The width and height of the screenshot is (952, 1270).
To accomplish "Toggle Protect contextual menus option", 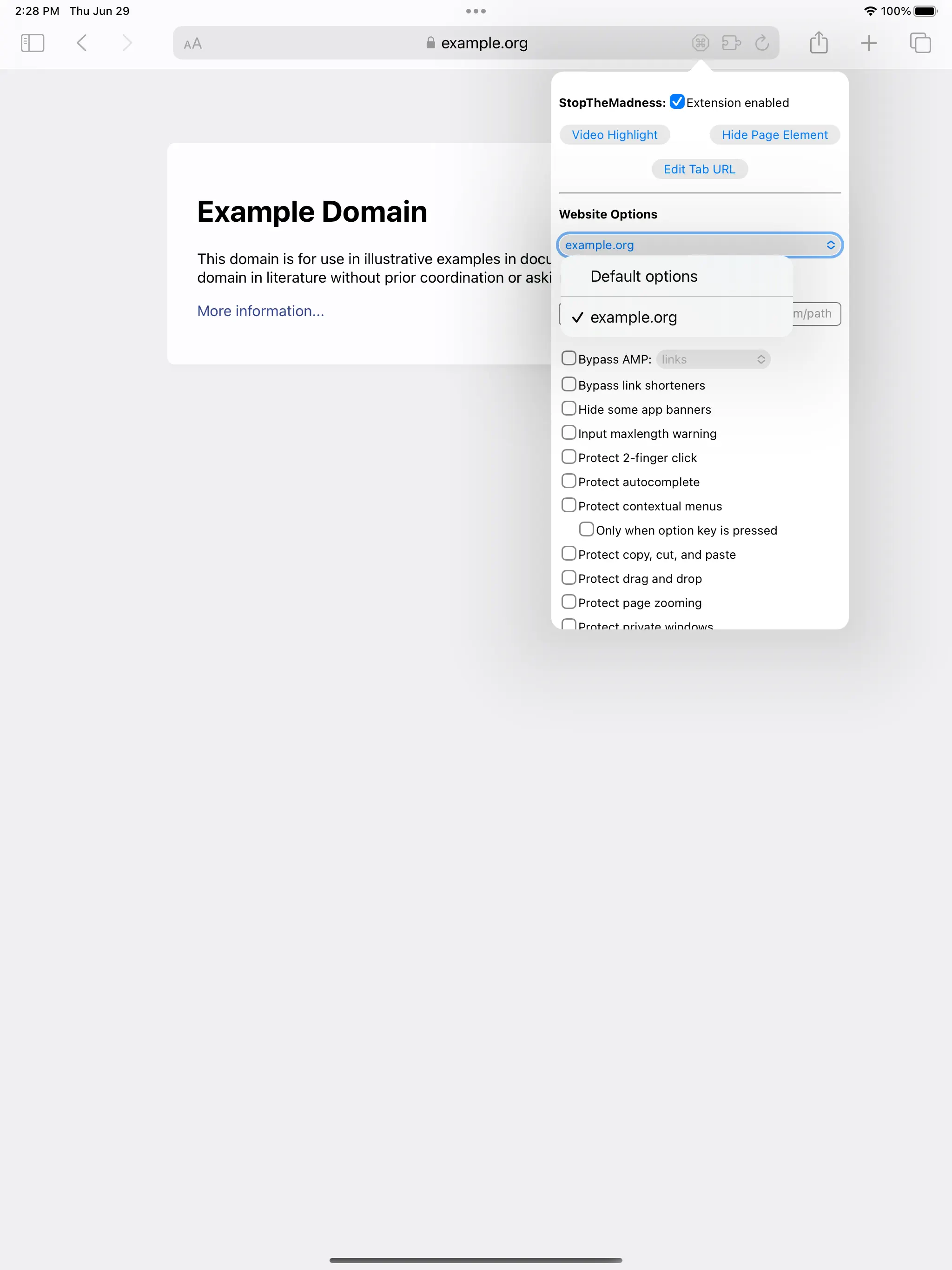I will pos(569,505).
